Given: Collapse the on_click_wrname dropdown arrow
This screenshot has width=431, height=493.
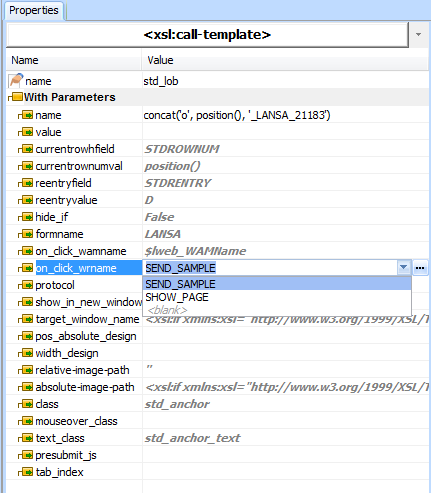Looking at the screenshot, I should tap(404, 268).
